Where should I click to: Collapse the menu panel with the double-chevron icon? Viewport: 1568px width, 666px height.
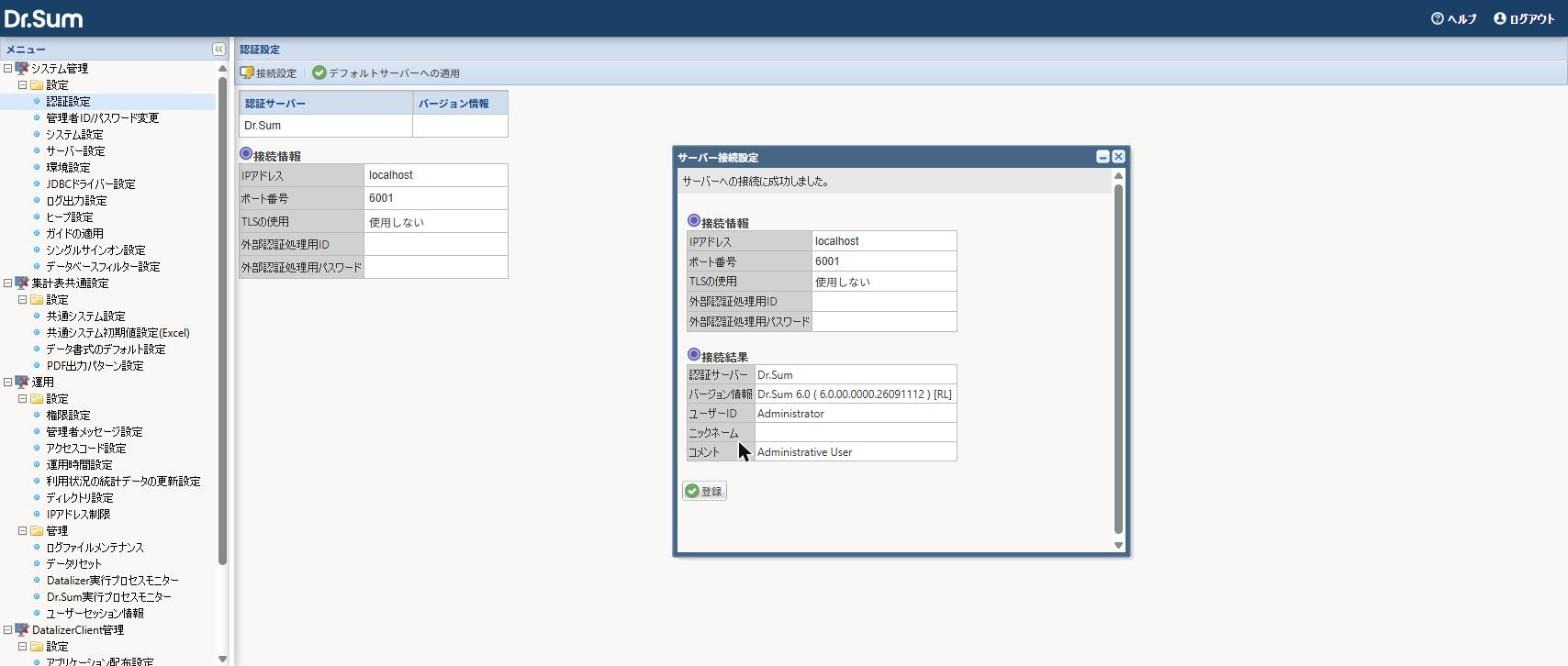219,49
